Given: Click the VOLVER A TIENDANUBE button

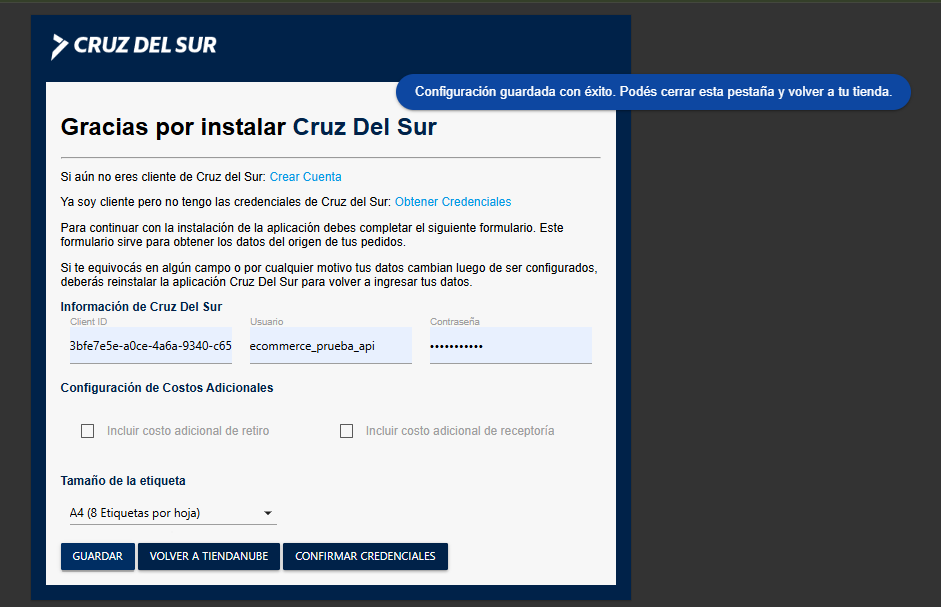Looking at the screenshot, I should pos(209,556).
